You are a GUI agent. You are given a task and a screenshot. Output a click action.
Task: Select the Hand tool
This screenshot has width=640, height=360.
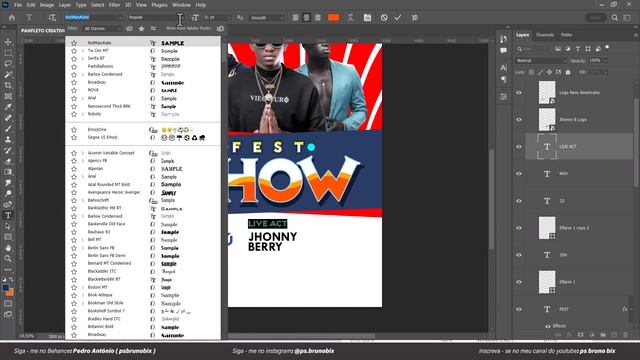point(8,248)
